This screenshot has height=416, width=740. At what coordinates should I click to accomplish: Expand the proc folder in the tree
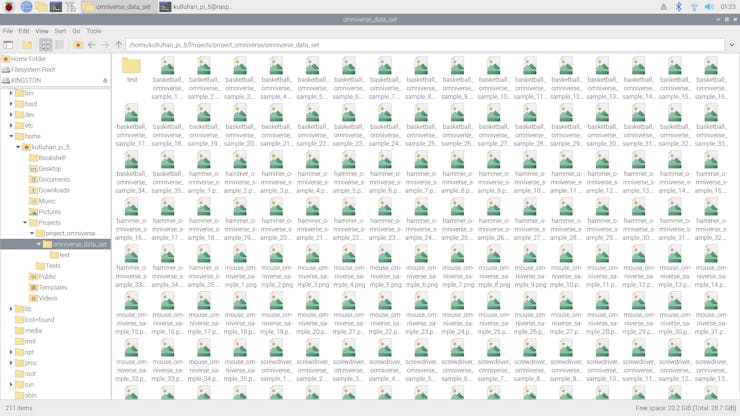tap(11, 363)
